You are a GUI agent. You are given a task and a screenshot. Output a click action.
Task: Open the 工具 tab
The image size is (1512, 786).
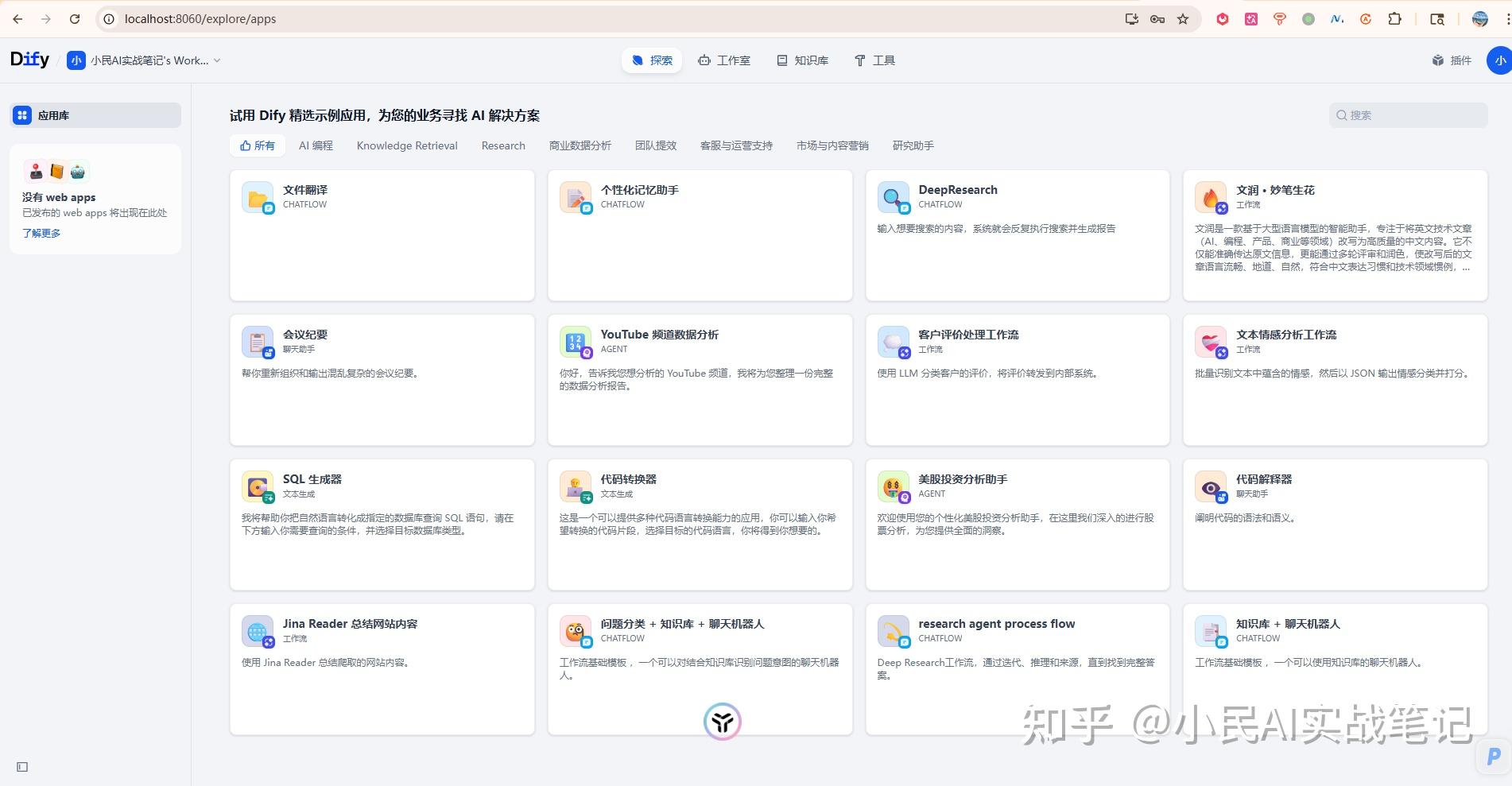pyautogui.click(x=874, y=60)
